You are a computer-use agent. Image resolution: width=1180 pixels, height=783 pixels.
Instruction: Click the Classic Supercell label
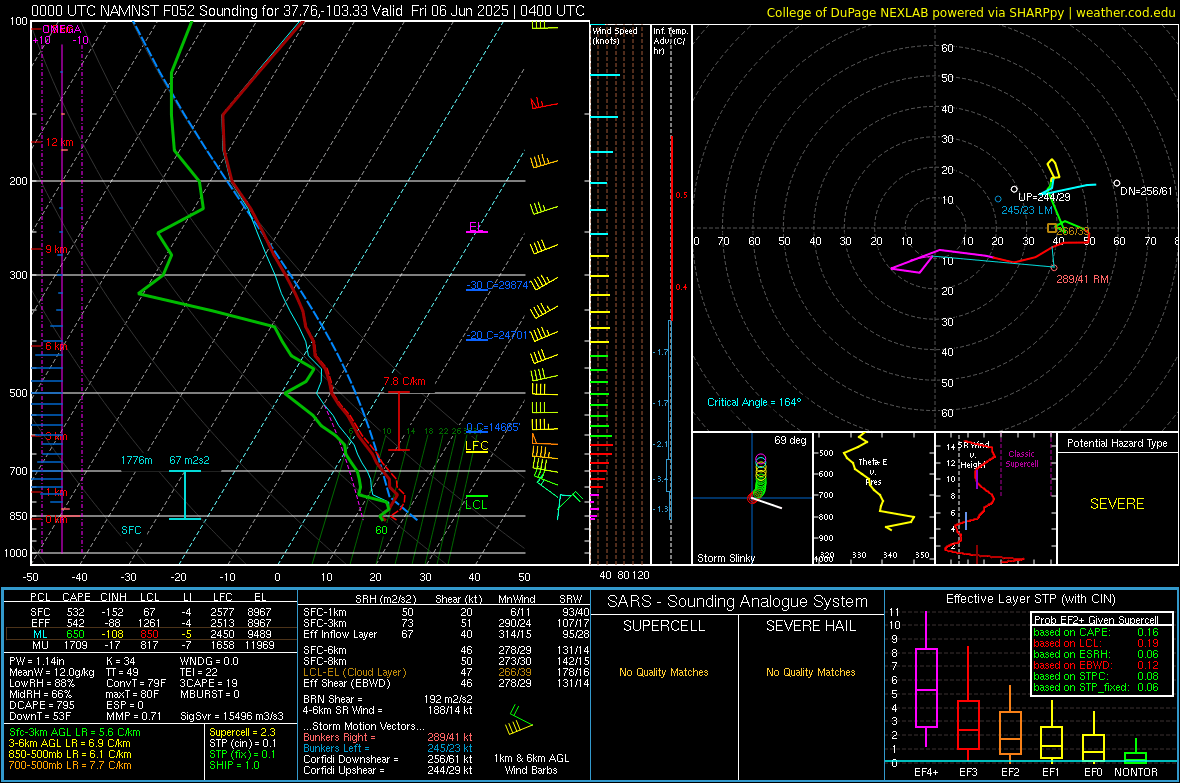1022,459
